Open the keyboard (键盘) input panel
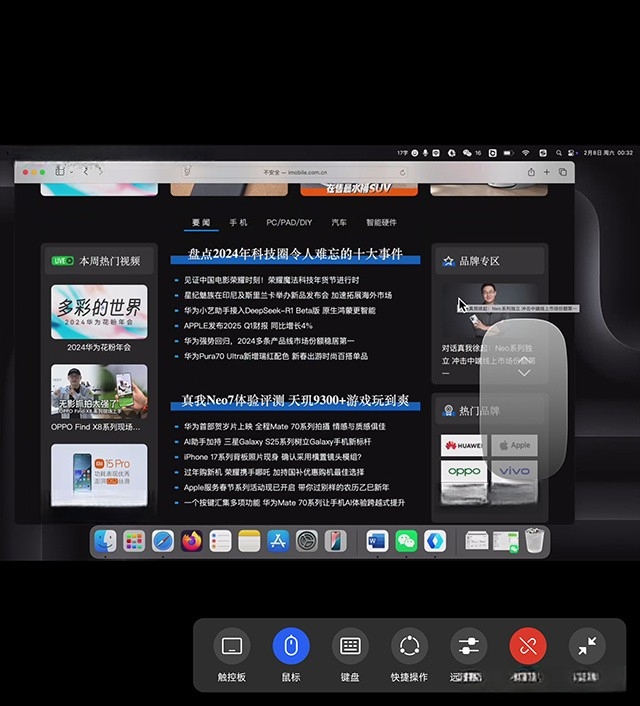This screenshot has height=706, width=640. (x=350, y=646)
